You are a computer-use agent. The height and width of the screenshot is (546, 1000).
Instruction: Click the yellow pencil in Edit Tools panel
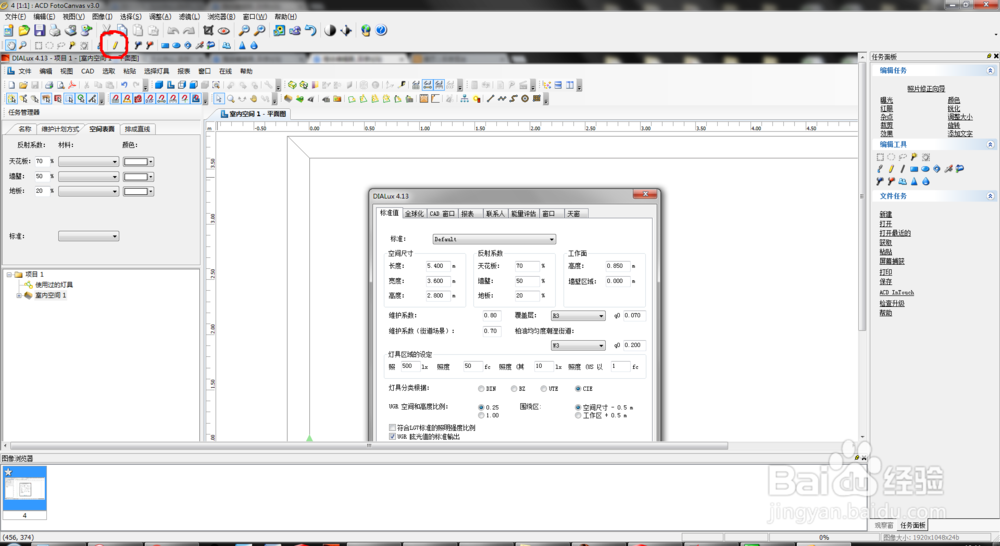click(x=891, y=169)
